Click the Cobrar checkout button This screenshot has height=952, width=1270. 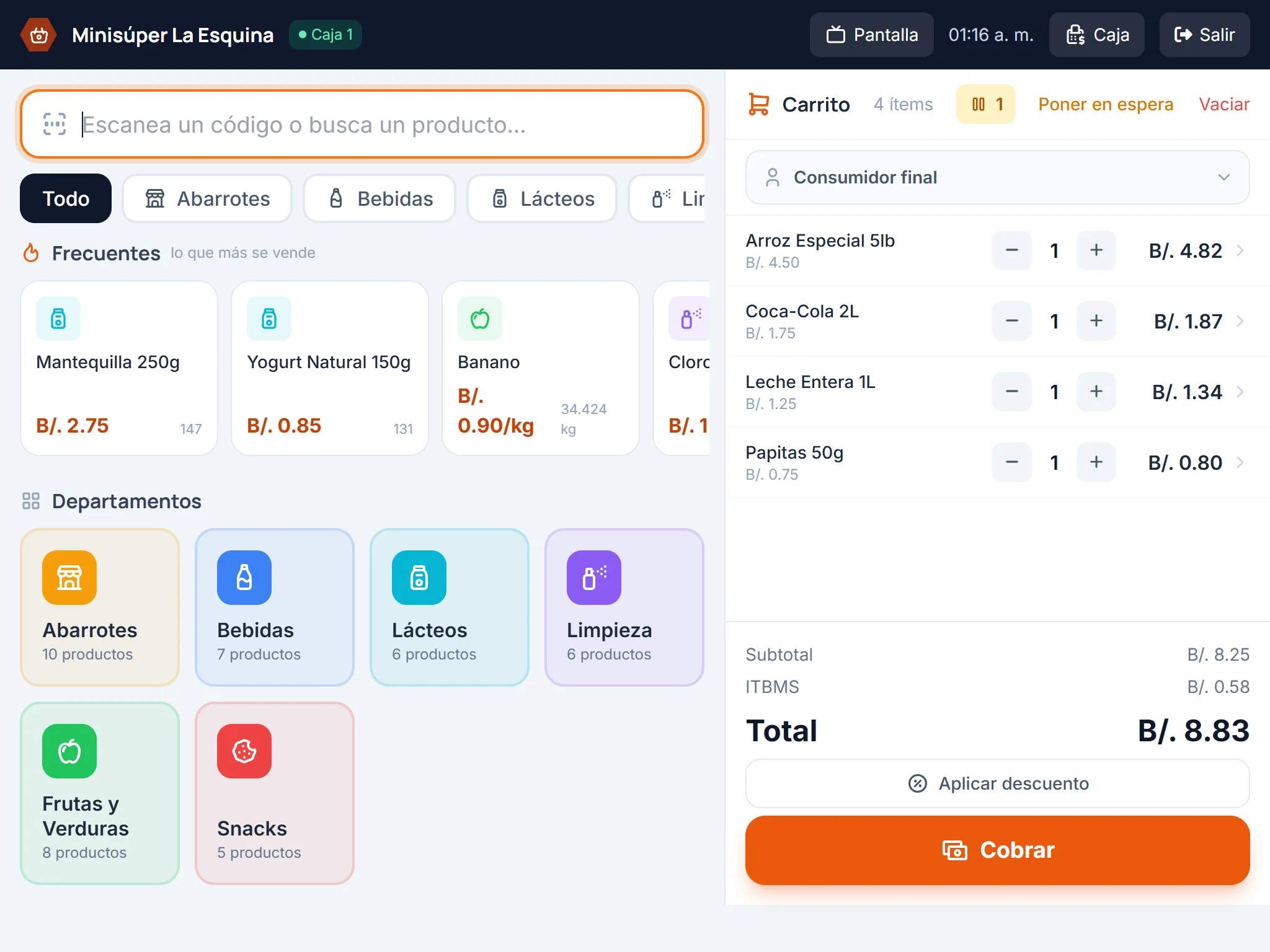997,850
